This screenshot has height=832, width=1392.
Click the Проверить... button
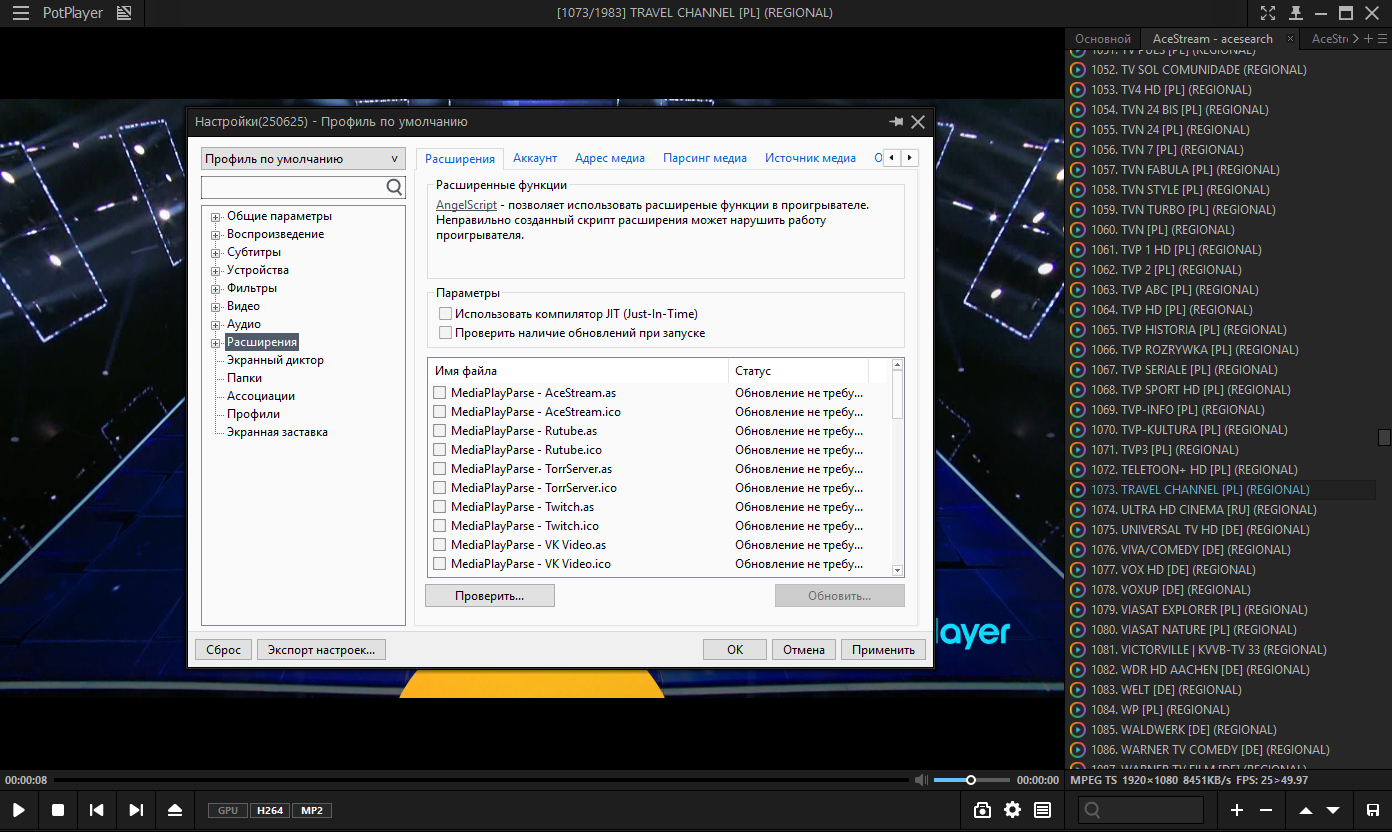click(490, 596)
